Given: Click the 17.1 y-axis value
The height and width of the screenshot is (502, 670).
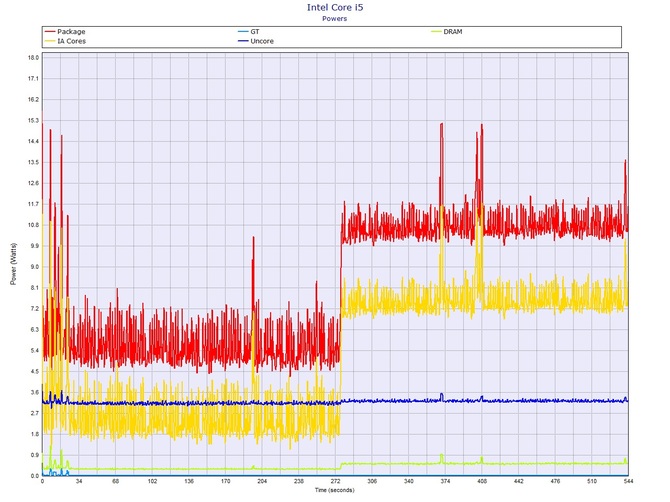Looking at the screenshot, I should [x=33, y=79].
